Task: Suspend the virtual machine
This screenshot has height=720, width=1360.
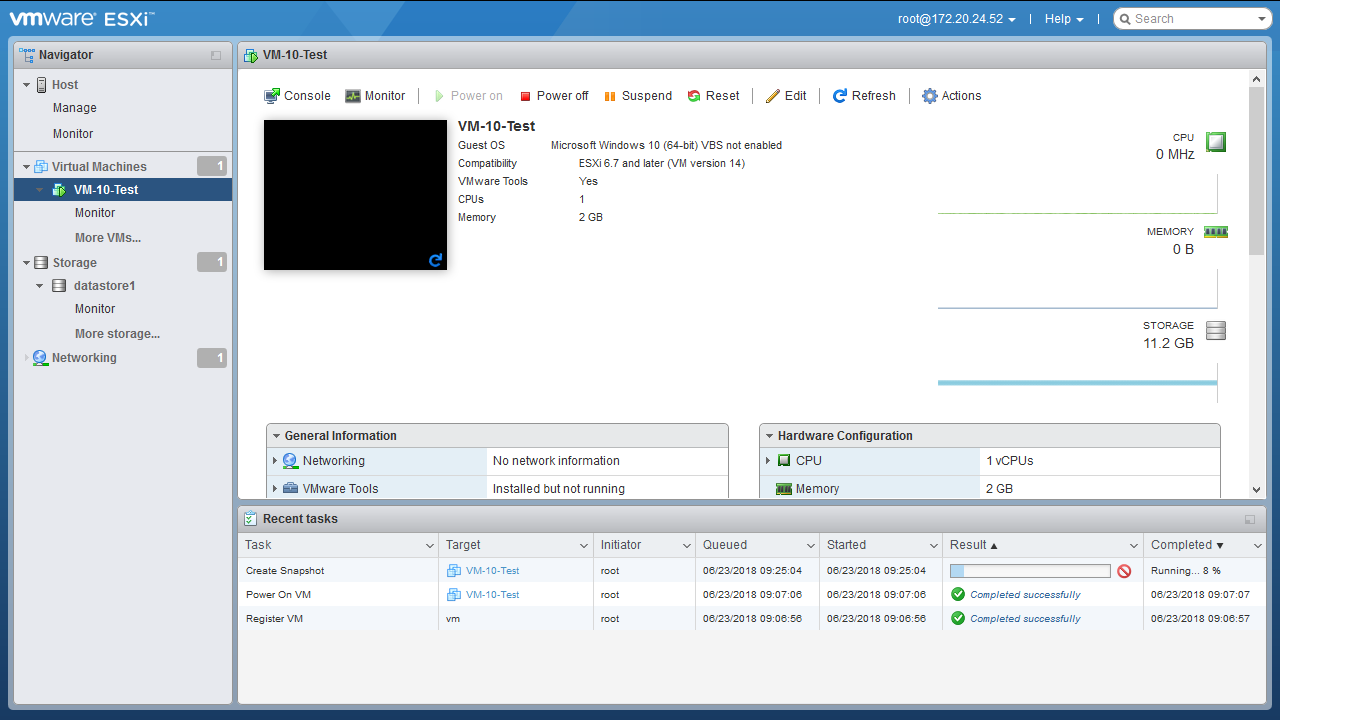Action: tap(638, 96)
